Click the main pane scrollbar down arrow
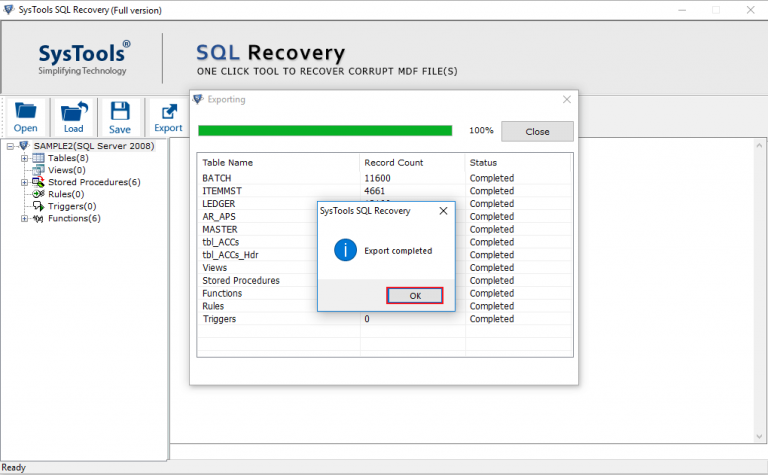This screenshot has width=768, height=475. pyautogui.click(x=759, y=437)
